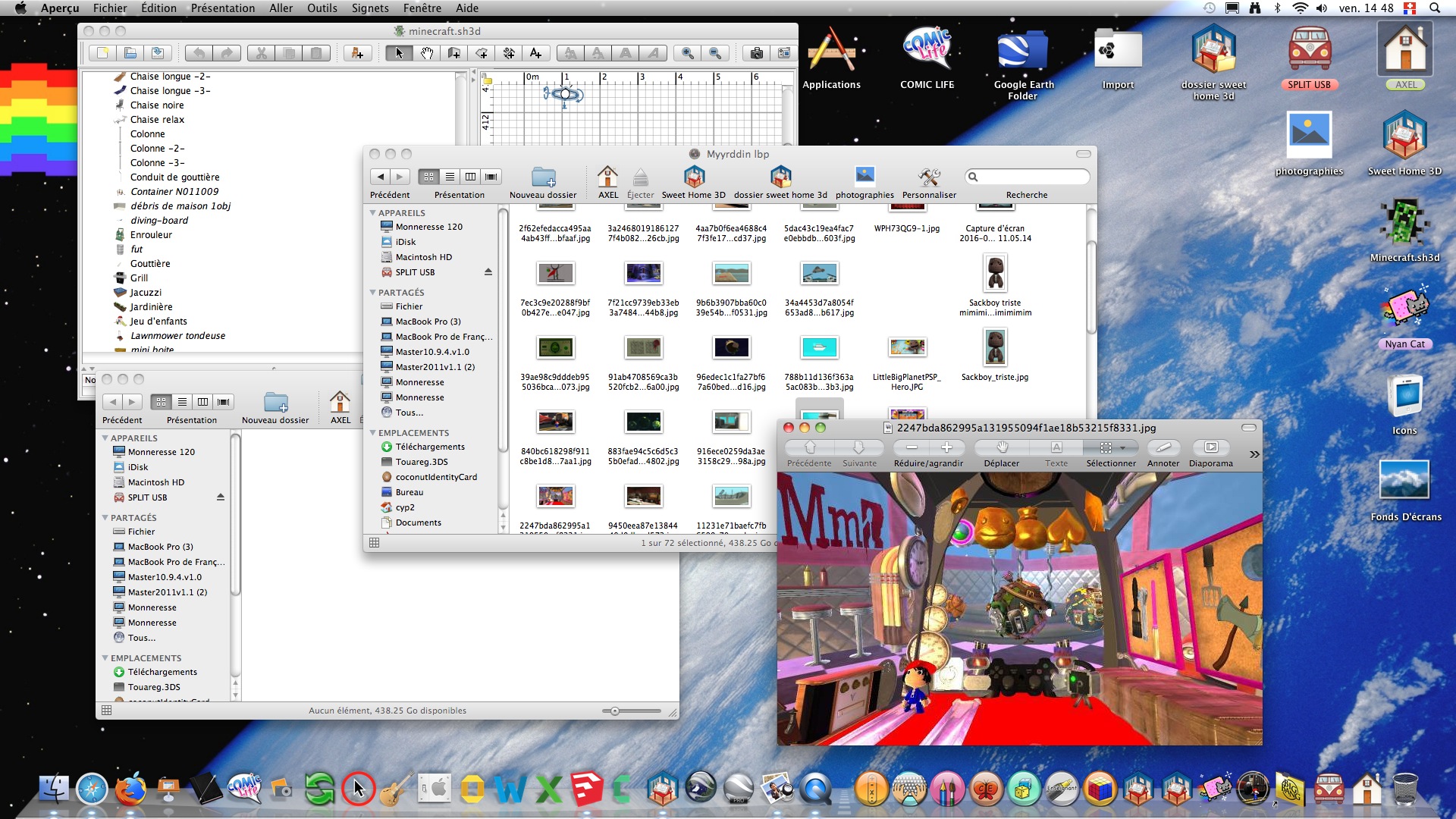Select Téléchargements in Myyrddin lbp sidebar
The width and height of the screenshot is (1456, 819).
click(430, 447)
